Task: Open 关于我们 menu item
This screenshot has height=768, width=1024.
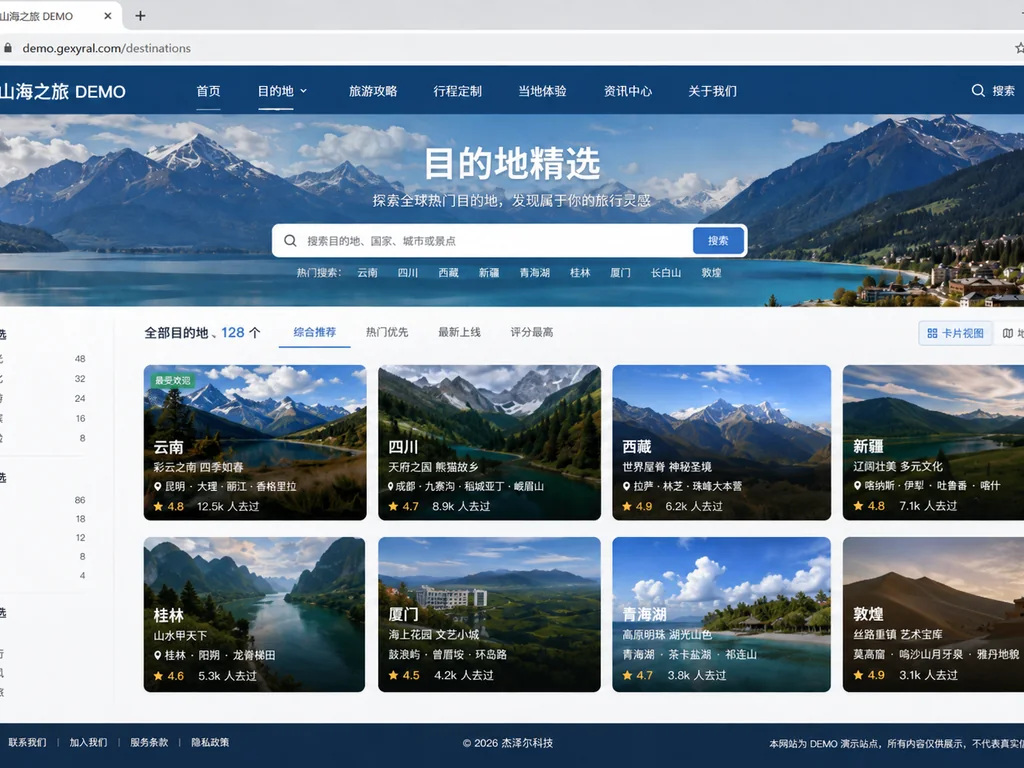Action: [x=712, y=91]
